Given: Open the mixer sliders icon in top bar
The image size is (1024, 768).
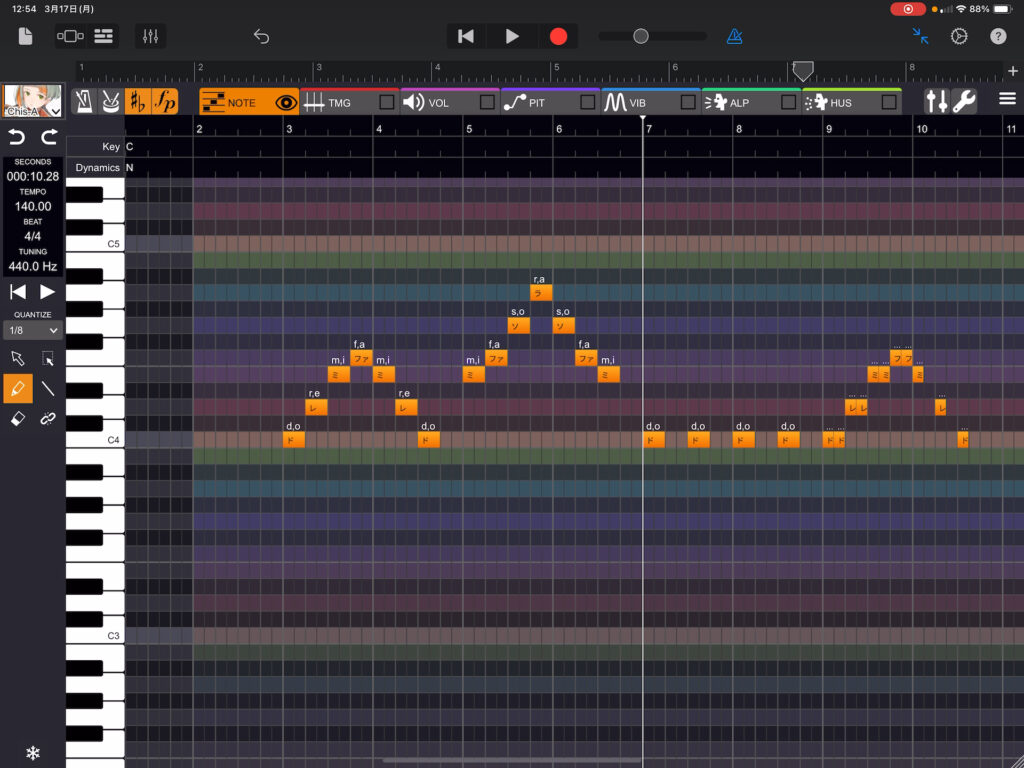Looking at the screenshot, I should click(151, 36).
